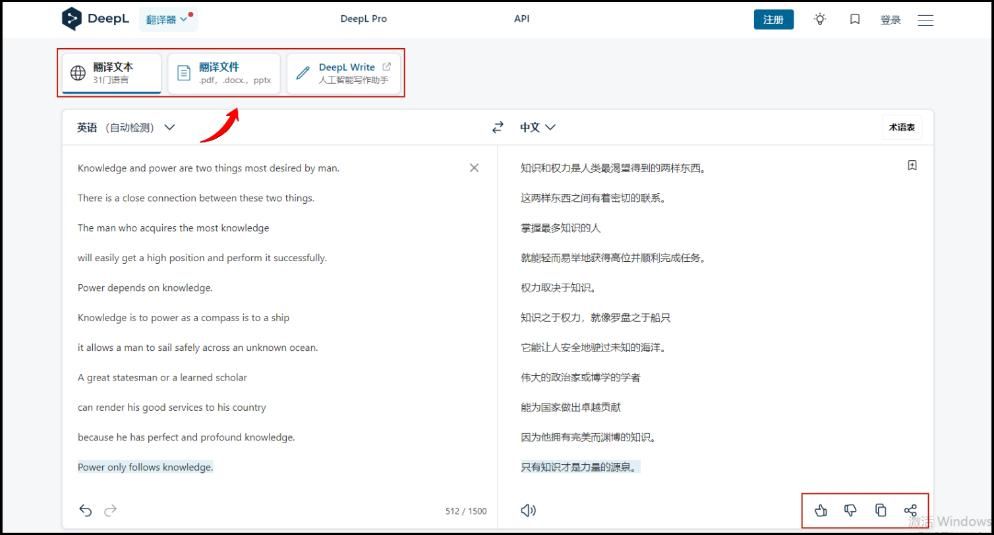Undo last edit in source text
Image resolution: width=994 pixels, height=535 pixels.
(x=86, y=510)
